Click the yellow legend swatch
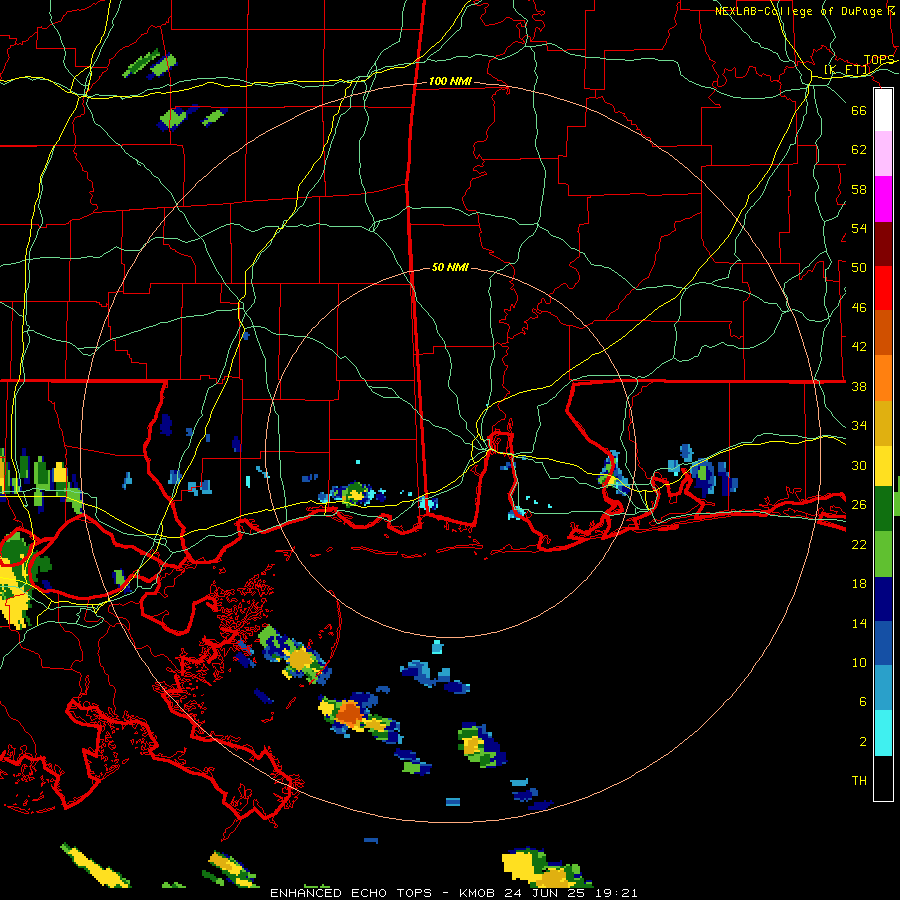The image size is (900, 900). (x=883, y=466)
